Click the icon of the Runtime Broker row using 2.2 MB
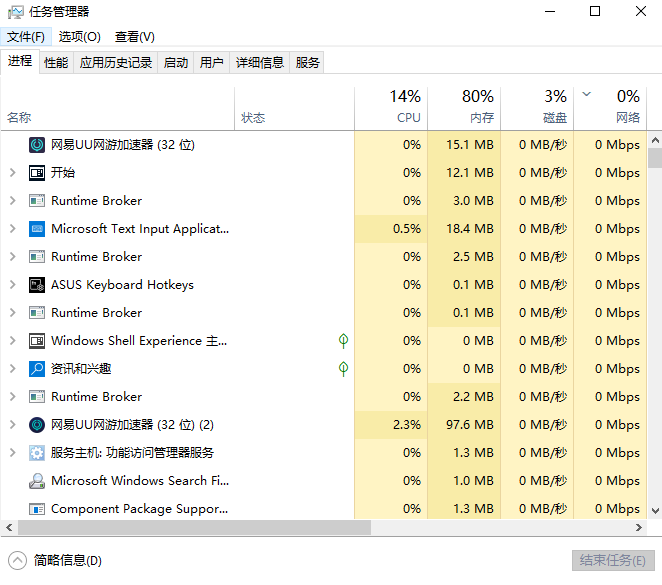Image resolution: width=662 pixels, height=585 pixels. pyautogui.click(x=37, y=397)
